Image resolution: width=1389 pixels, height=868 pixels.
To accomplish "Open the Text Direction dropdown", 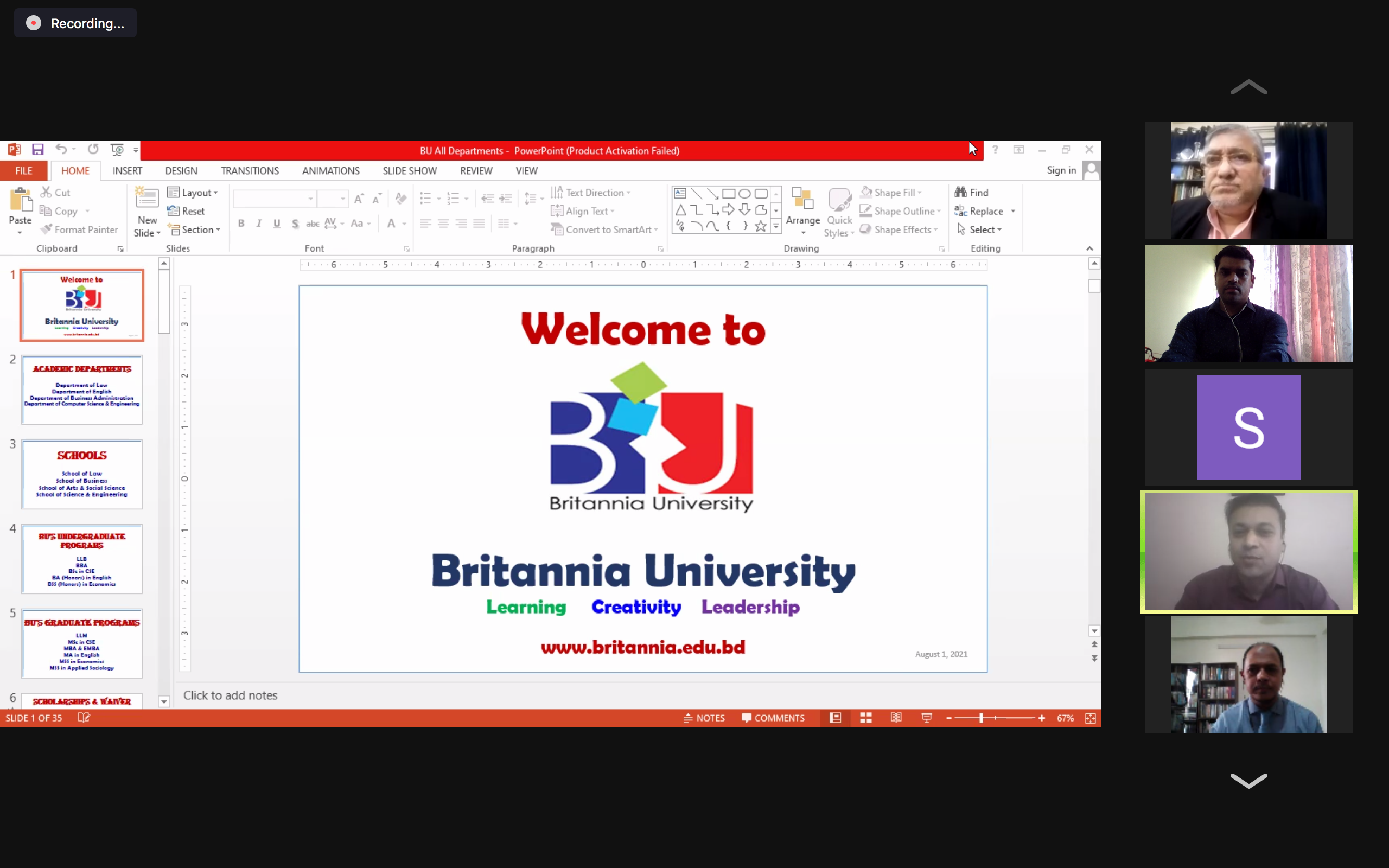I will click(591, 192).
